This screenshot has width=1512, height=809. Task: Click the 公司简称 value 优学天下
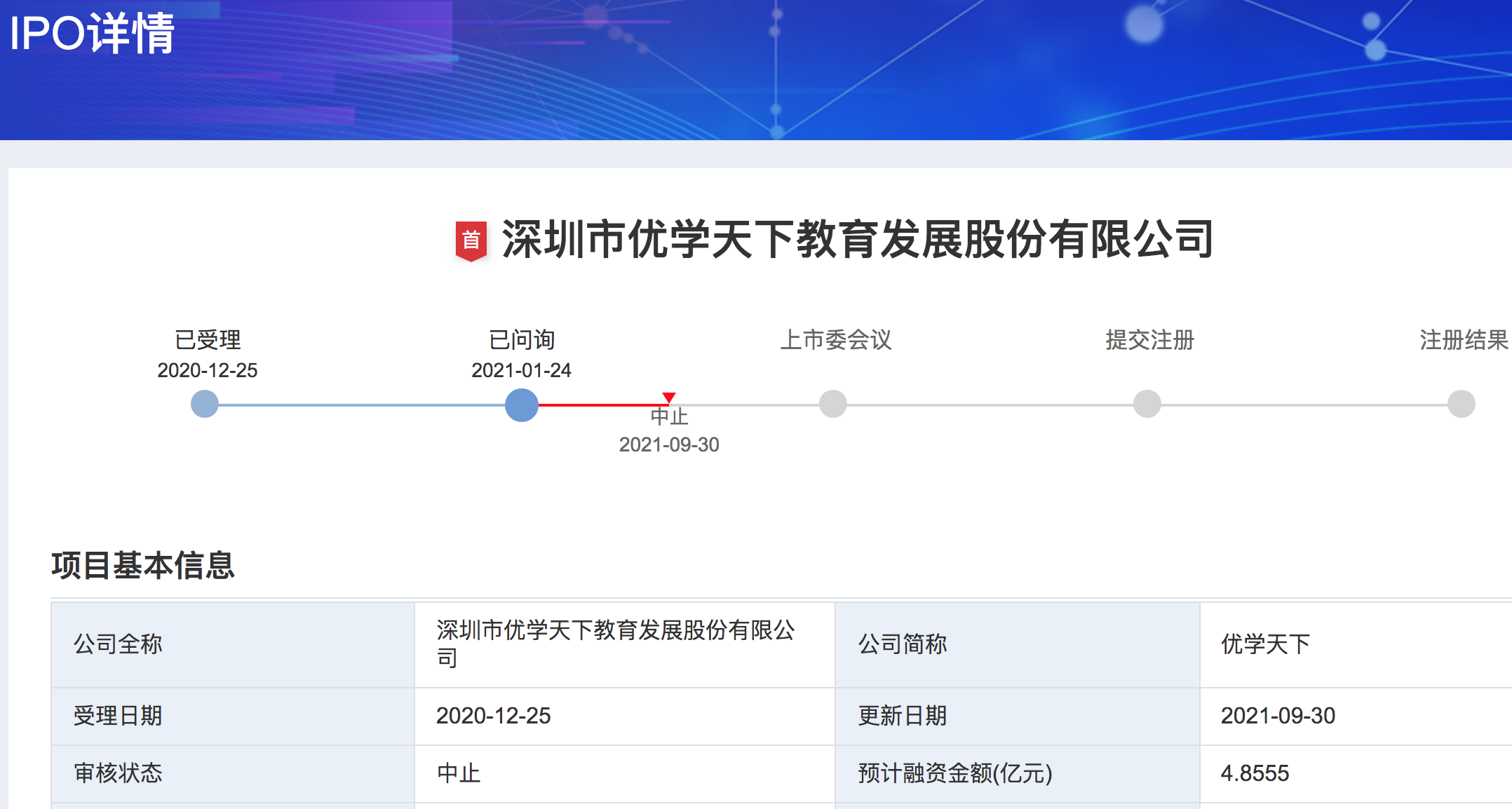[x=1265, y=644]
